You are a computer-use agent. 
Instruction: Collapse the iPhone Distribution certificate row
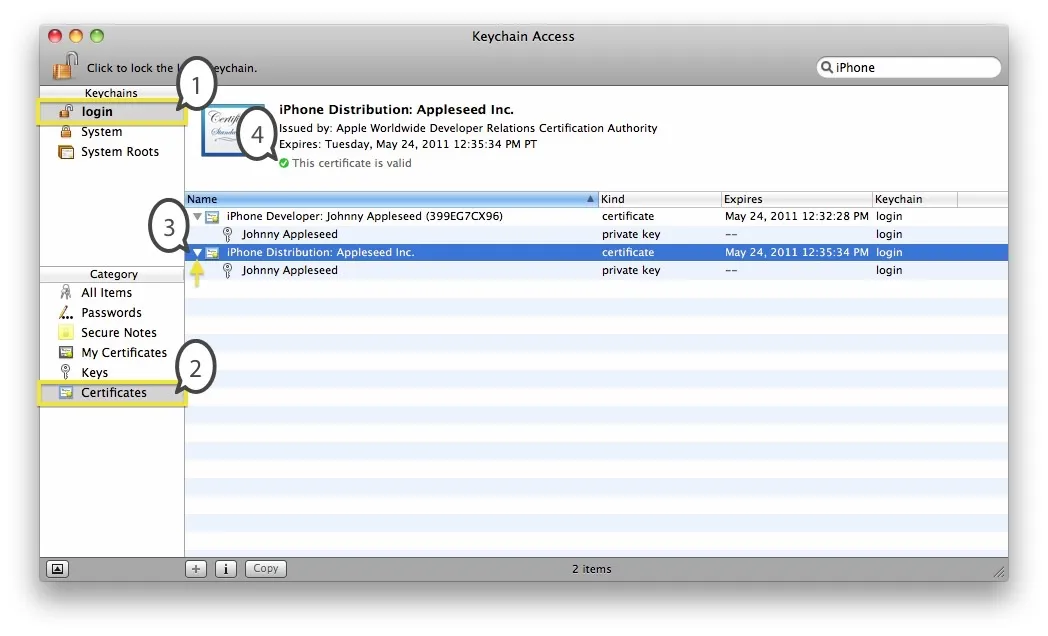[197, 253]
